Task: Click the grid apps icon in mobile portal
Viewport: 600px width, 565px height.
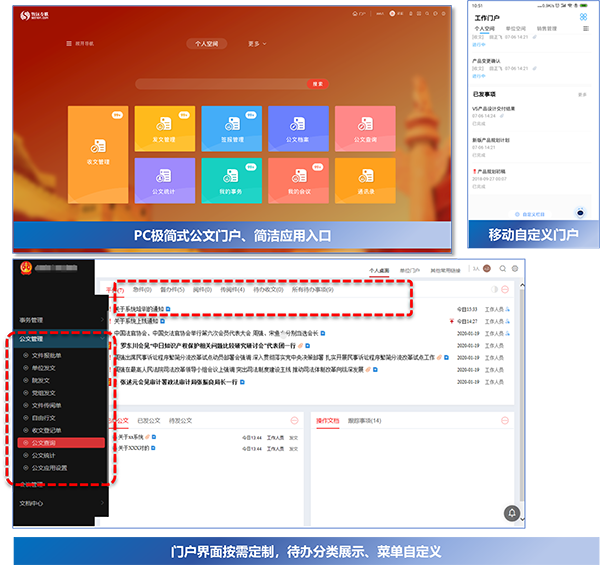Action: pos(583,17)
